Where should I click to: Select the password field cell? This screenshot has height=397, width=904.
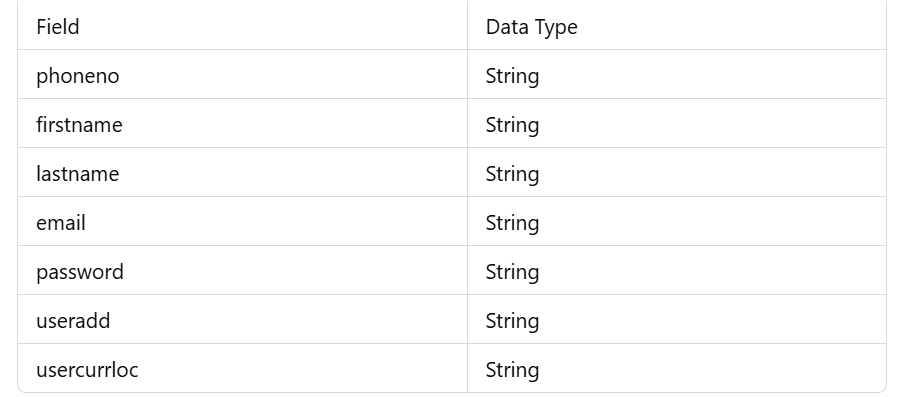(242, 270)
